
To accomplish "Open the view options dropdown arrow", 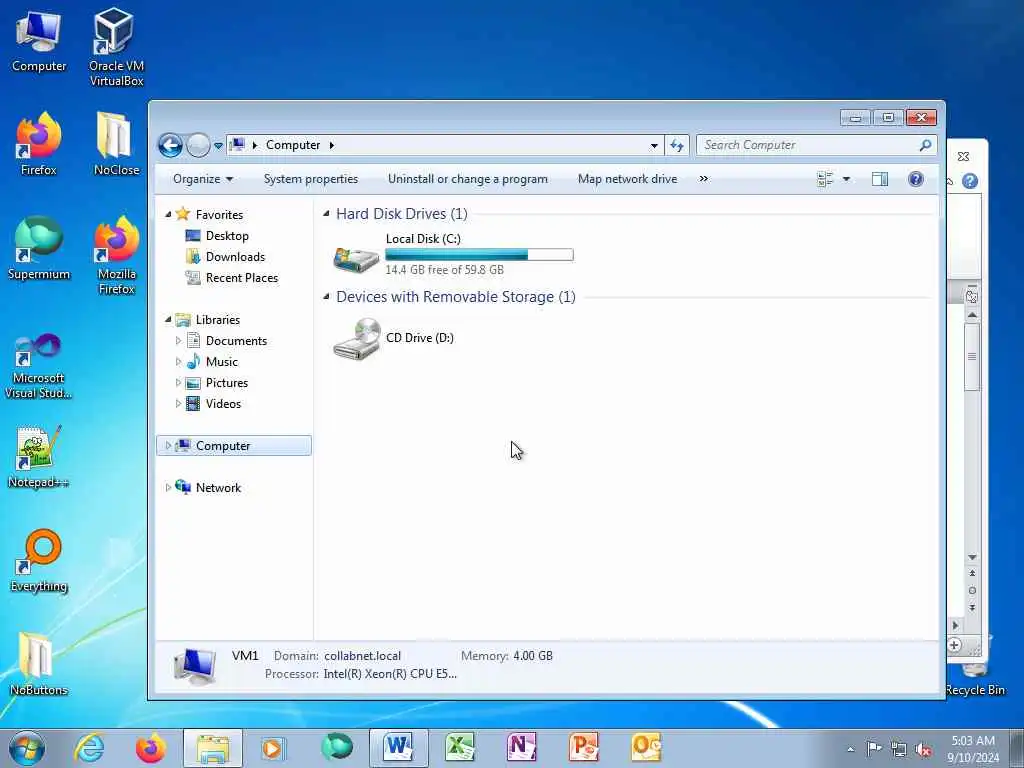I will [846, 179].
